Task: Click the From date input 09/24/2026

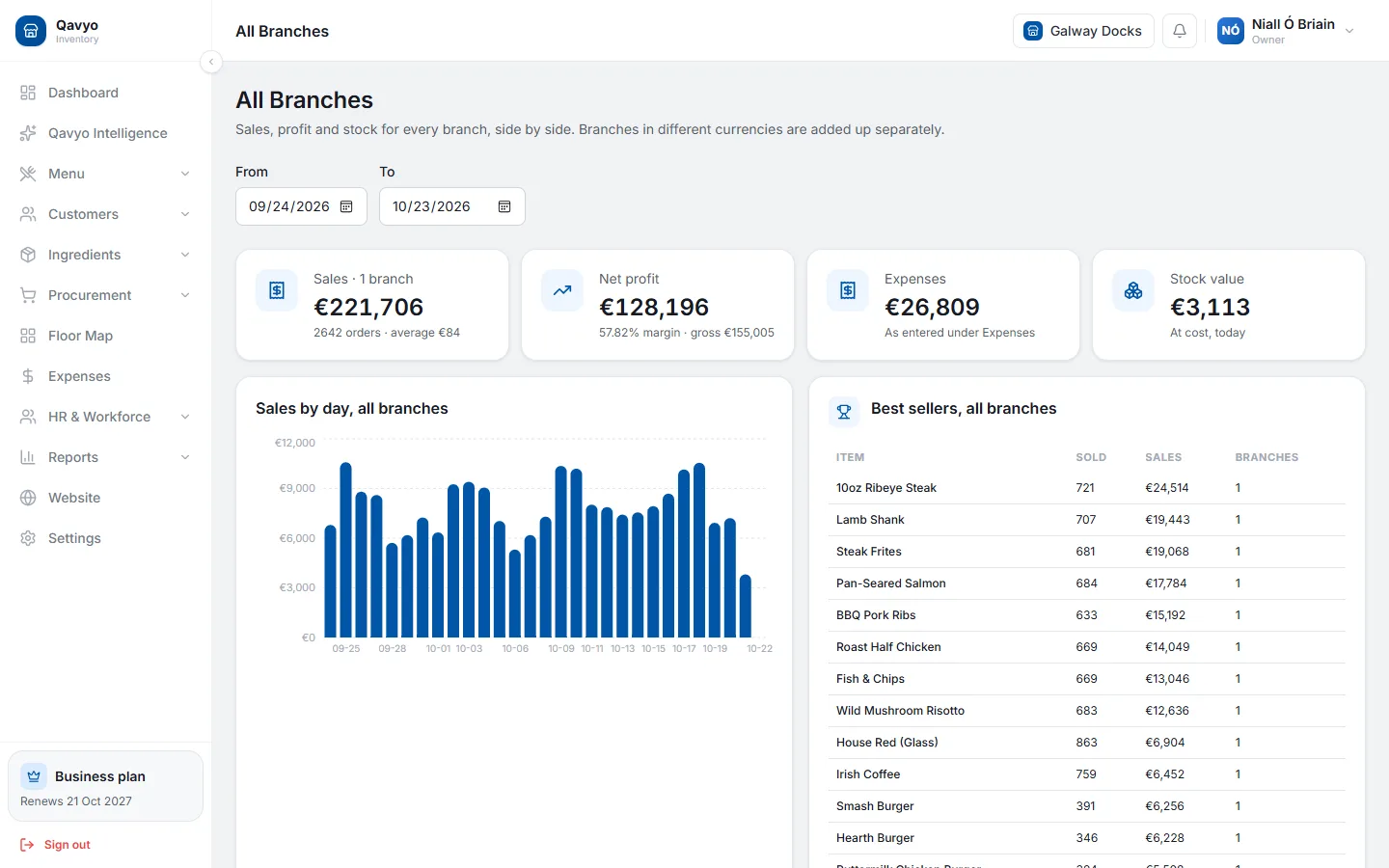Action: (x=301, y=206)
